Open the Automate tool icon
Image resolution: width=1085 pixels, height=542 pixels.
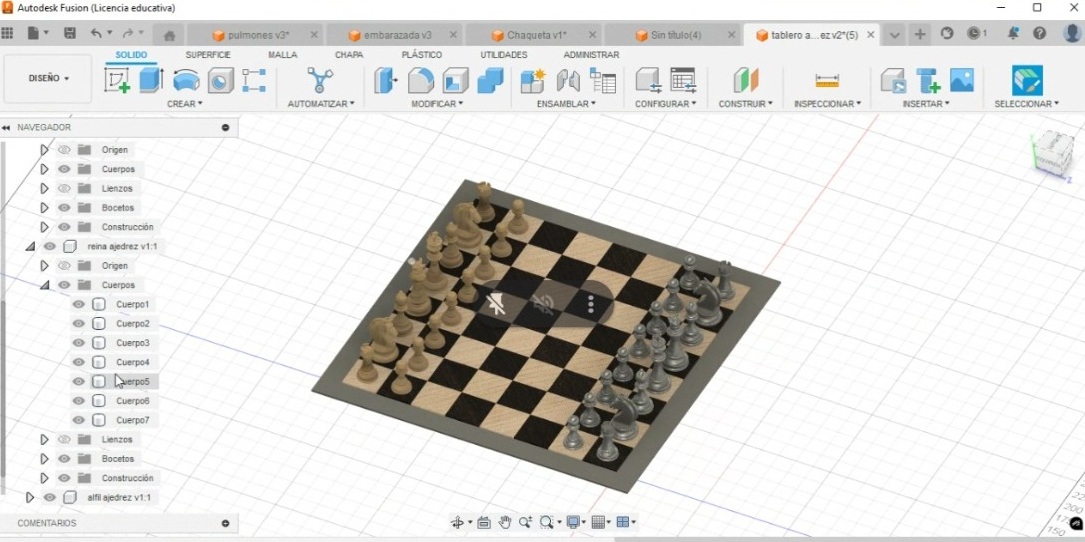pyautogui.click(x=320, y=80)
